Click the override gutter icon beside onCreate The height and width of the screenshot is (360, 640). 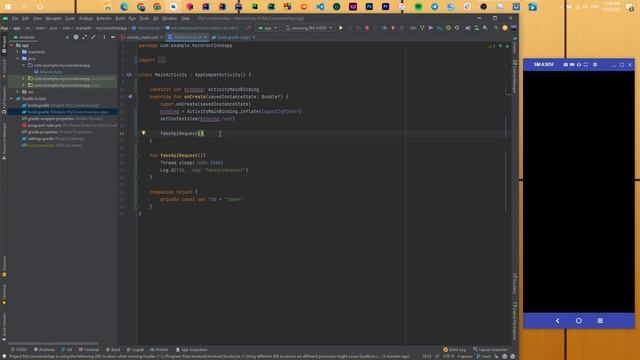pos(130,97)
